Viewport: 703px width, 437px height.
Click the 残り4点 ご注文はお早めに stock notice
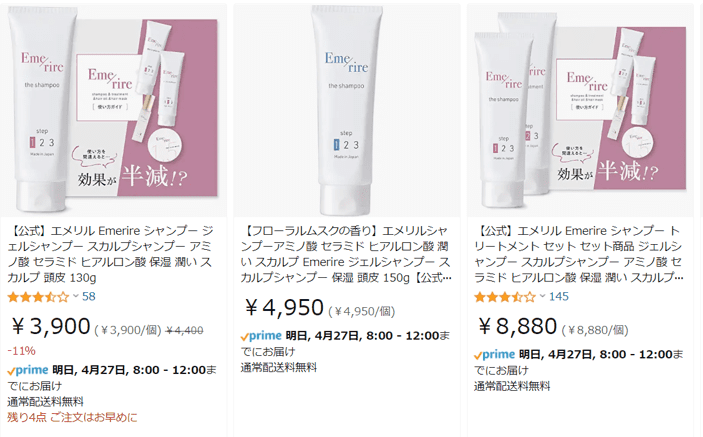coord(72,417)
